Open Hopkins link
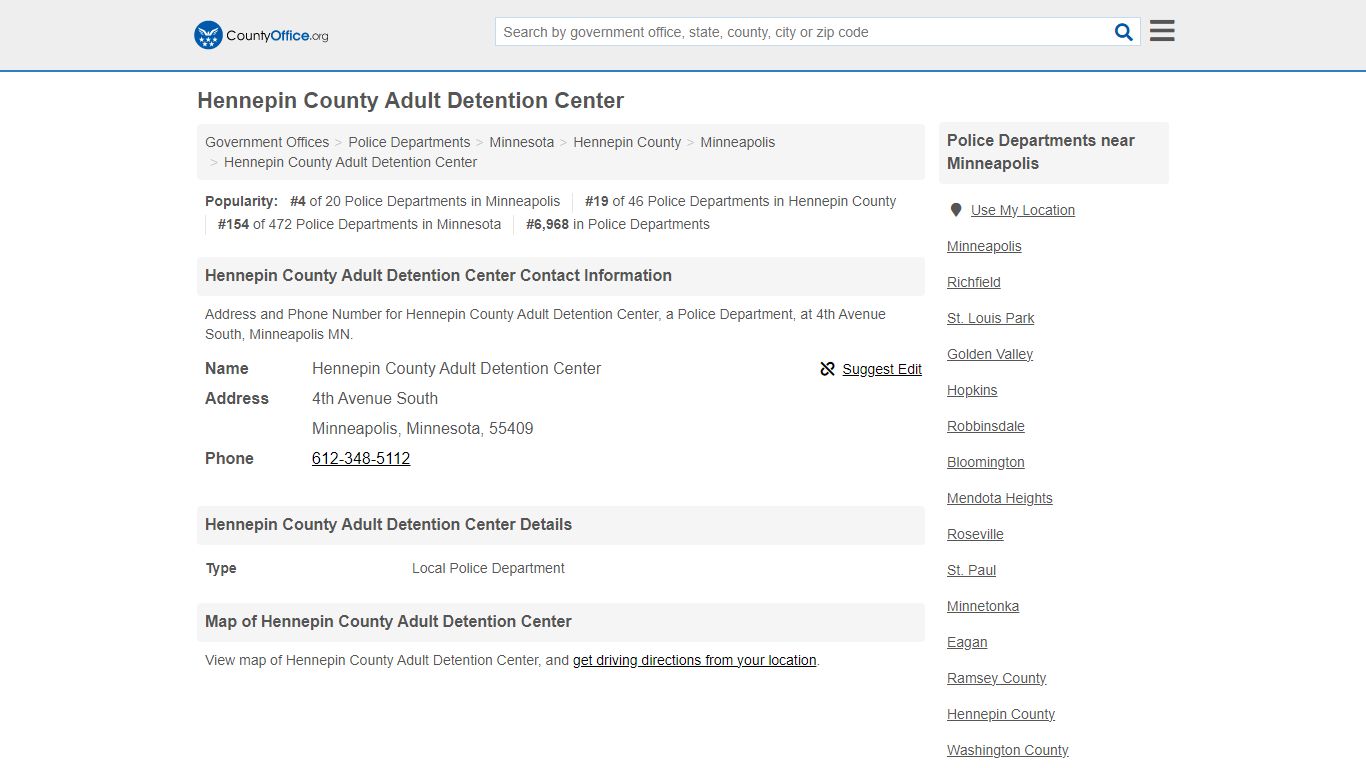This screenshot has height=768, width=1366. point(972,390)
